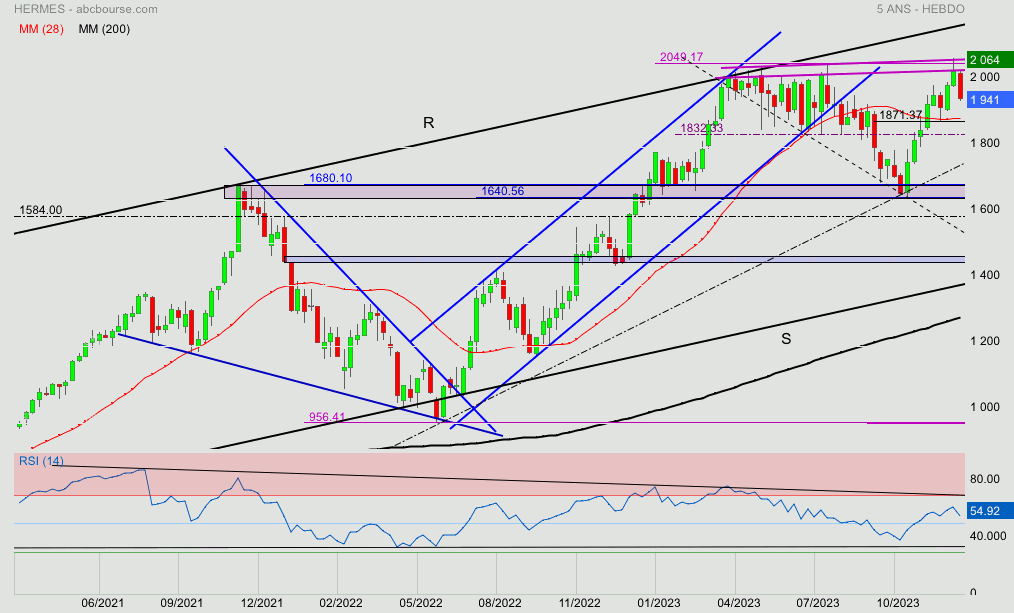Click the "5 ANS - HEBDO" period label
This screenshot has height=613, width=1014.
click(x=920, y=9)
